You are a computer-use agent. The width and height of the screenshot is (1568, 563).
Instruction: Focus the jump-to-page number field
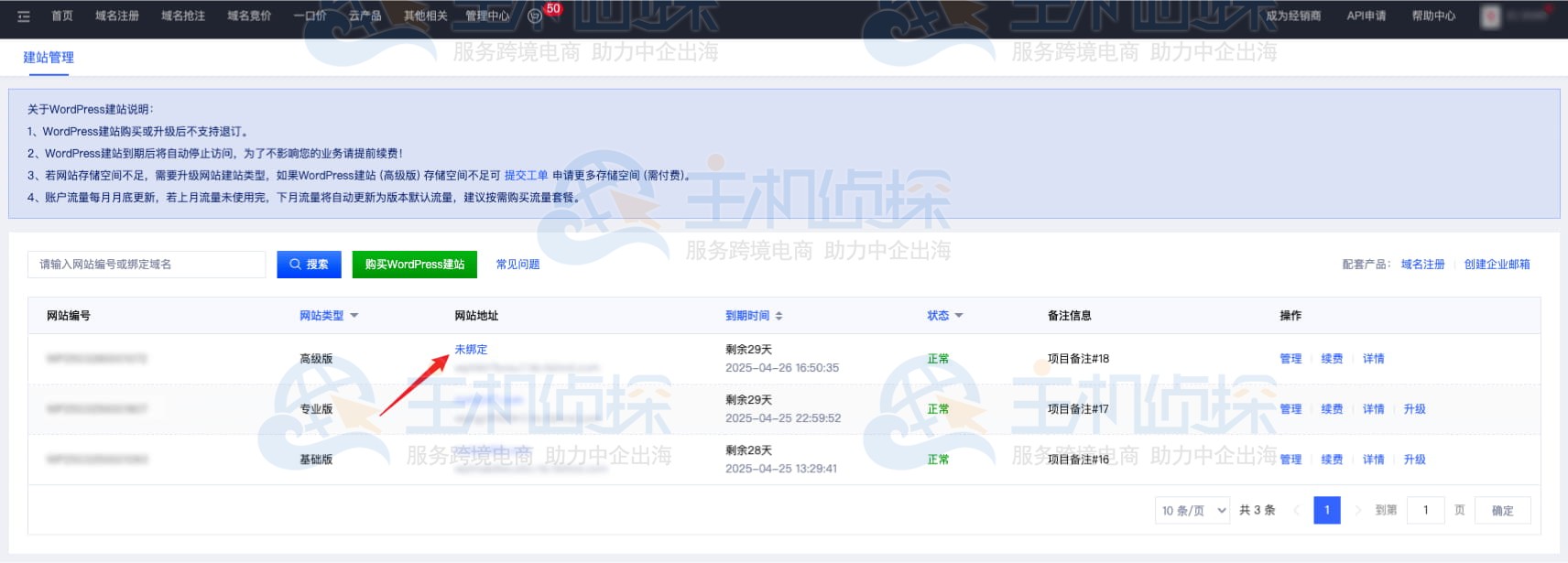(x=1426, y=511)
